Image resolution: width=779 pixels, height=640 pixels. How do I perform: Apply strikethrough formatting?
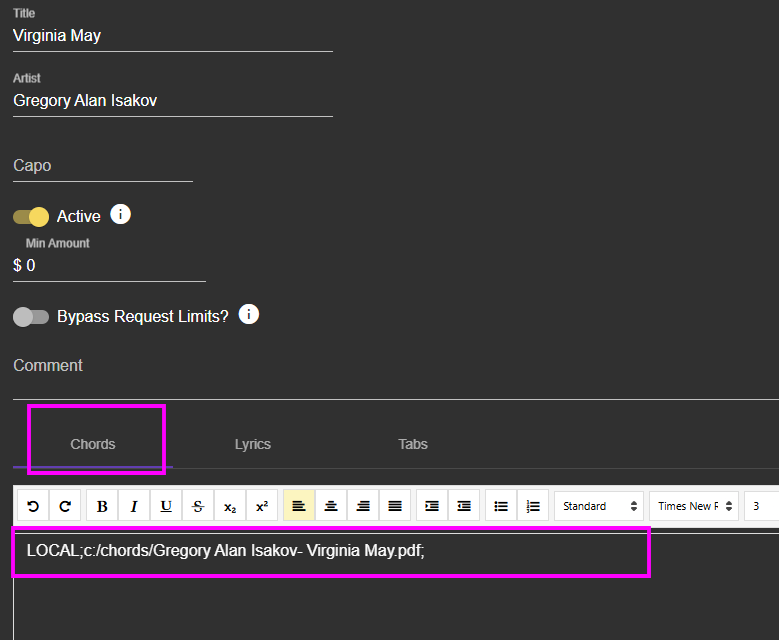point(198,506)
